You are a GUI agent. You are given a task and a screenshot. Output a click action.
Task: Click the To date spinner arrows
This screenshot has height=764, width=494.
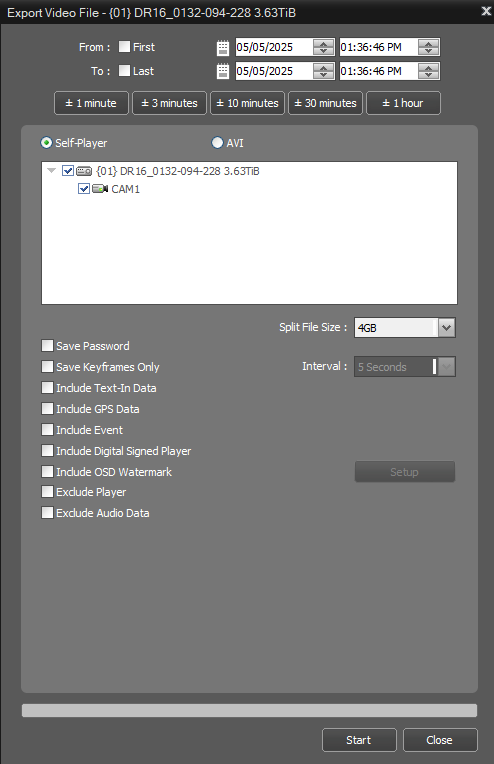point(323,71)
